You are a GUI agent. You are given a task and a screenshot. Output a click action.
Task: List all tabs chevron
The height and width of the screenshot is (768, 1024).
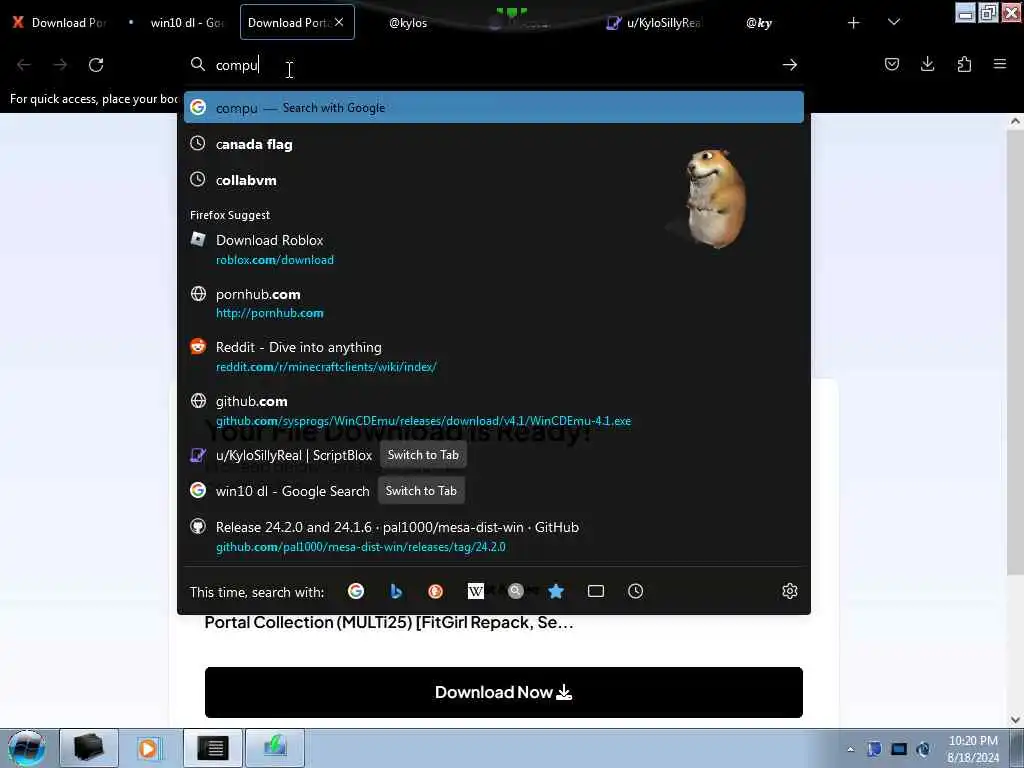point(894,23)
